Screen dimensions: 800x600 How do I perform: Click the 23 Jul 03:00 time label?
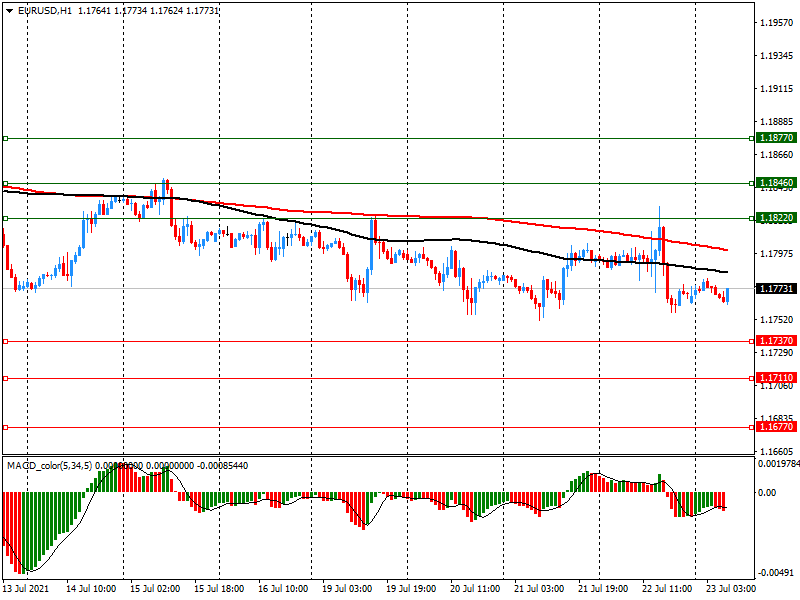(731, 589)
